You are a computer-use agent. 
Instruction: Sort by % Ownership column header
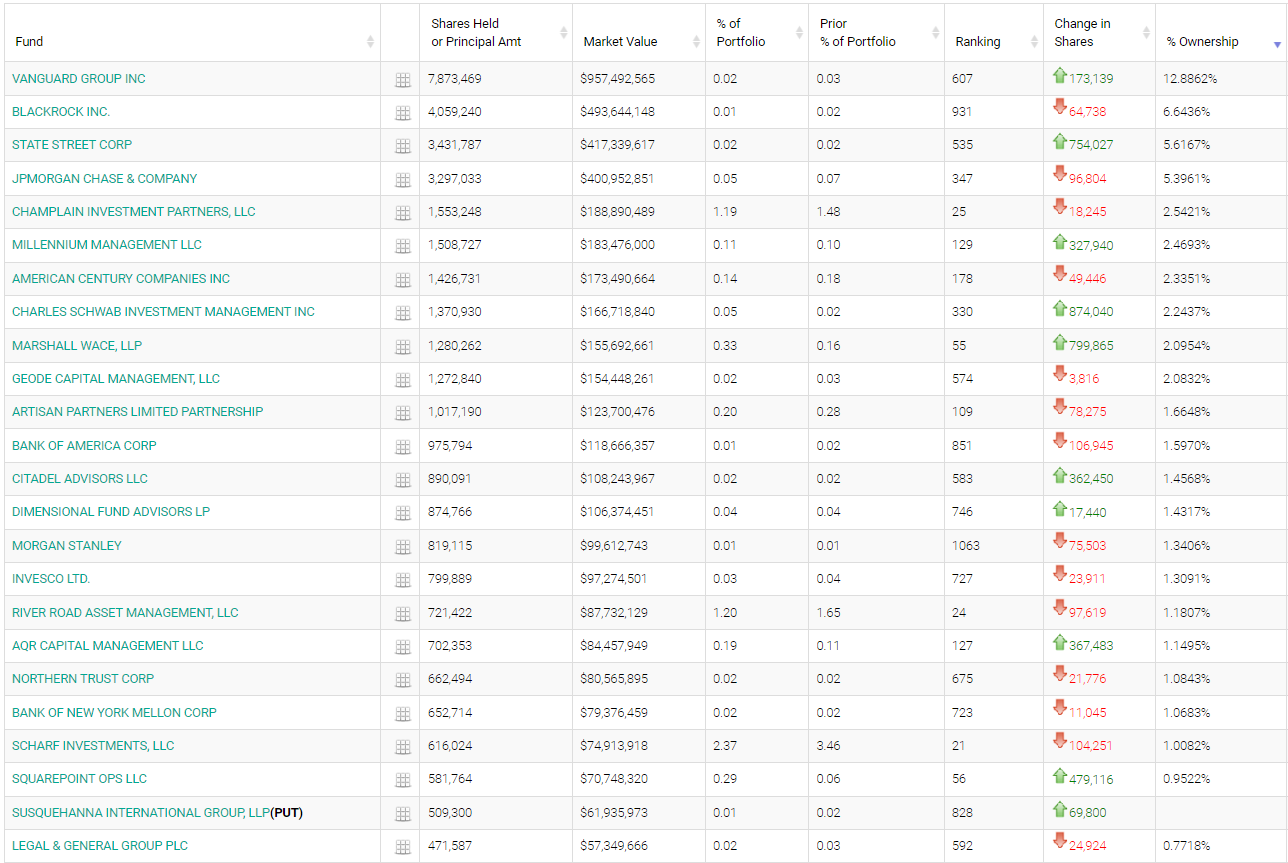pos(1221,33)
